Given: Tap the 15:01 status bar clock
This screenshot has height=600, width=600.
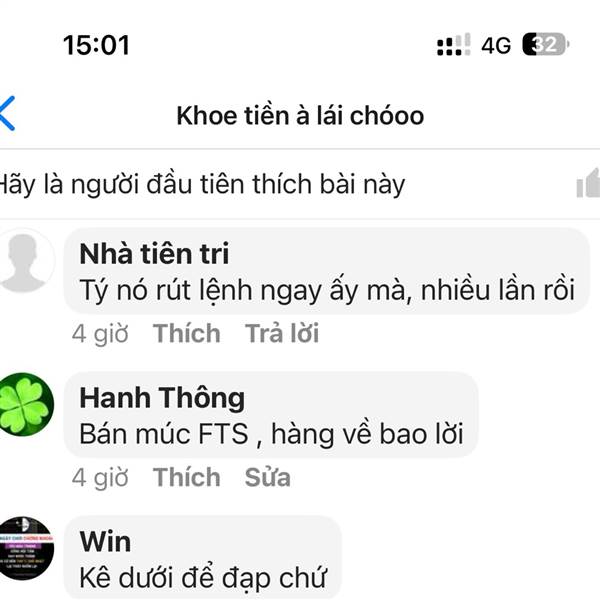Looking at the screenshot, I should (96, 45).
